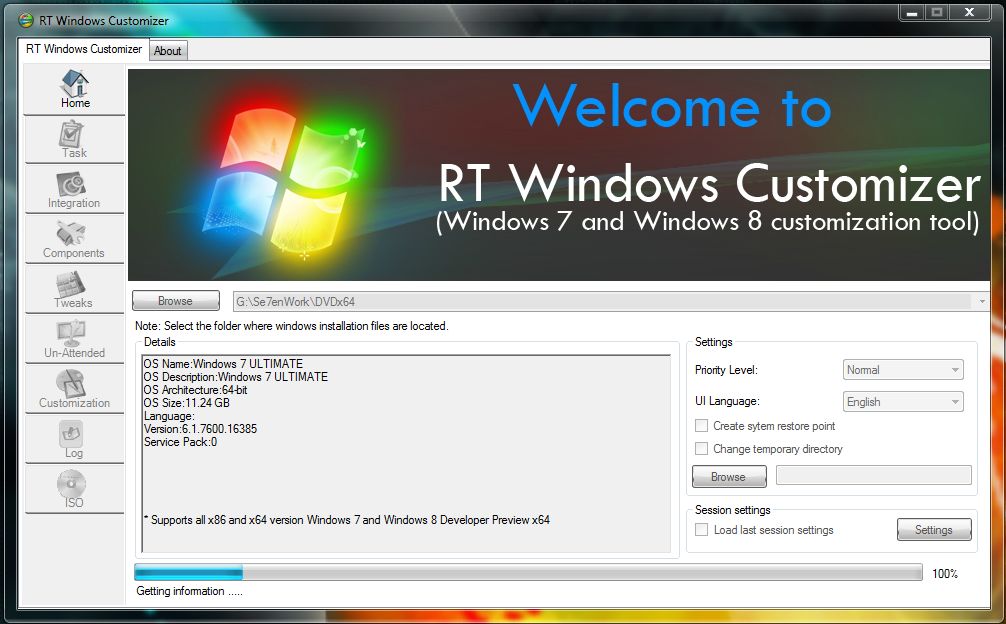The image size is (1006, 624).
Task: Check Load last session settings
Action: coord(701,530)
